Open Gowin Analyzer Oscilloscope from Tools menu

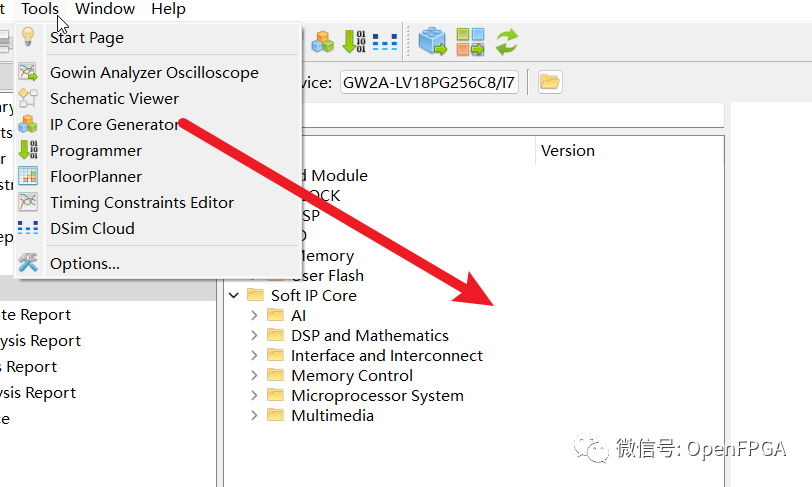[x=154, y=73]
